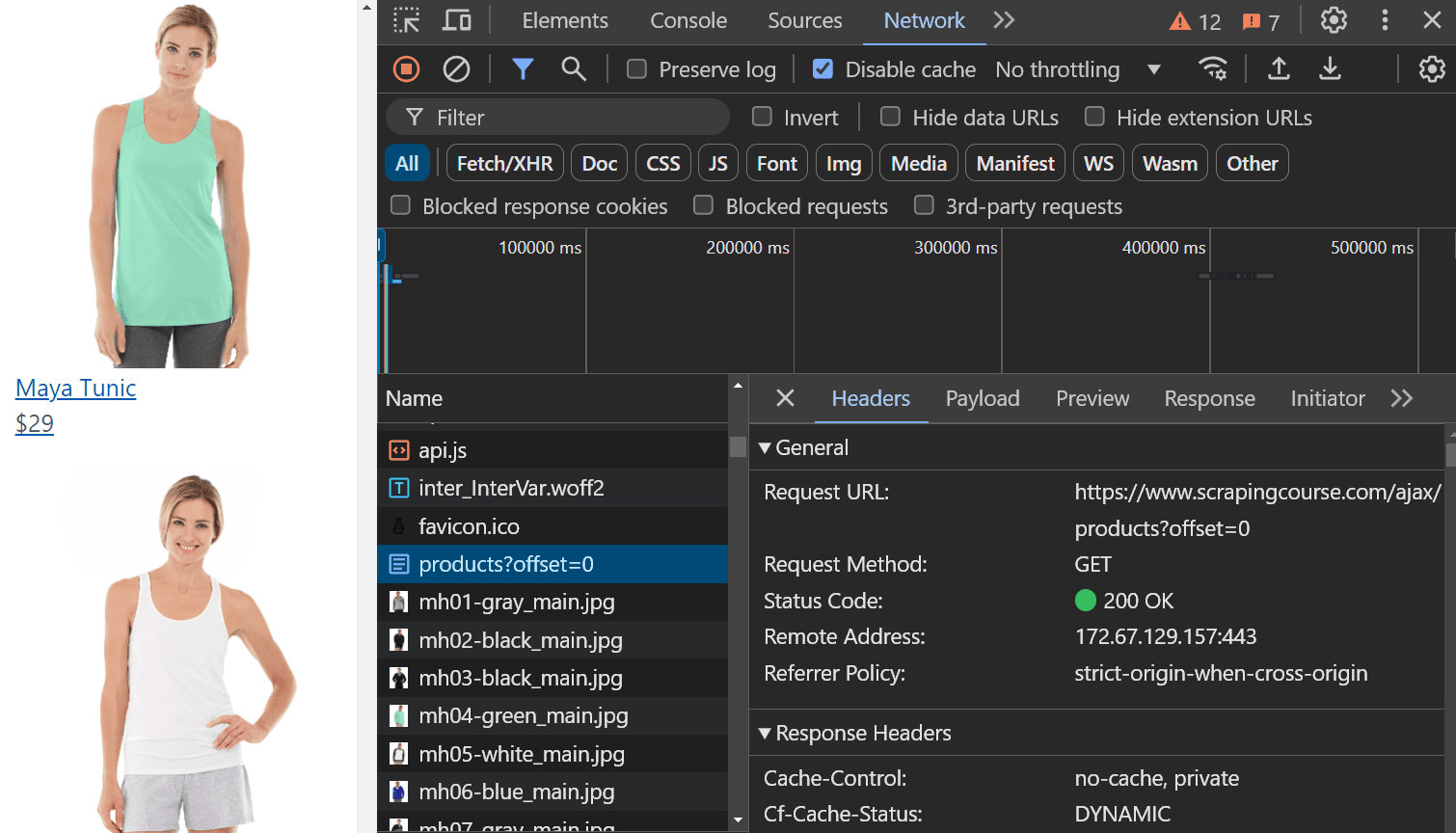
Task: Focus the network Filter text field
Action: click(x=557, y=117)
